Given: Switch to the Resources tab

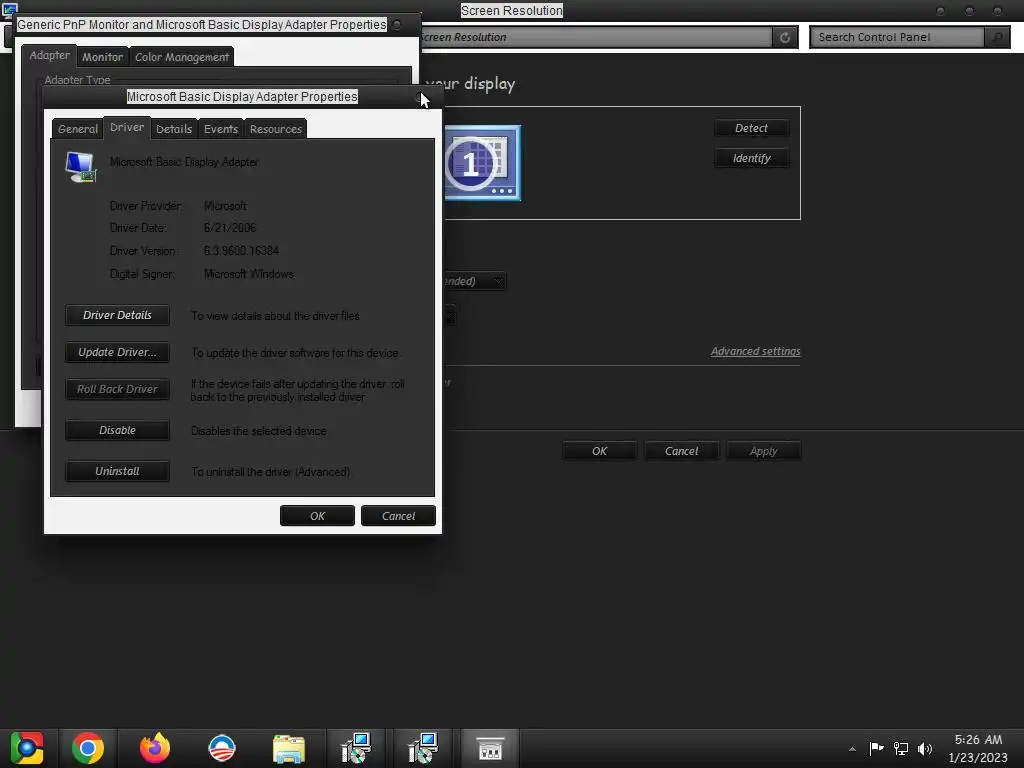Looking at the screenshot, I should point(276,129).
